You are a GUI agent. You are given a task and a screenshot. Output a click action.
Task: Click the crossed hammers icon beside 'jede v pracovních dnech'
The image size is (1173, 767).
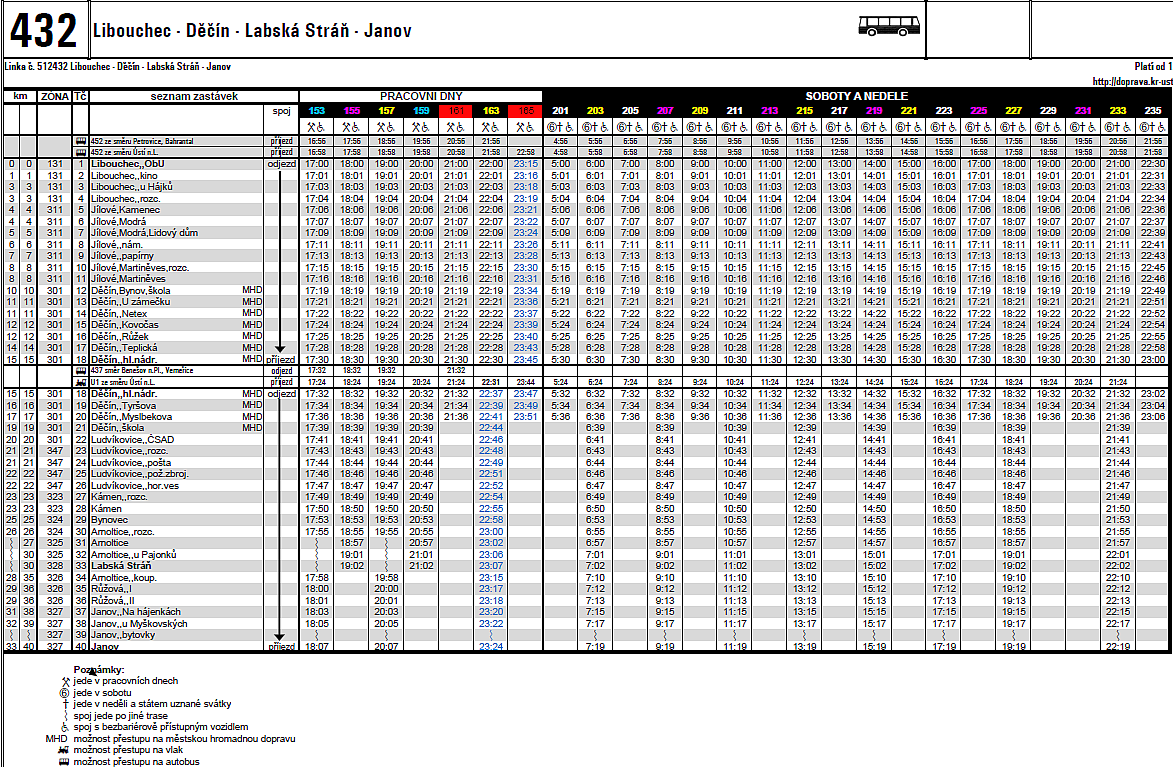click(x=65, y=682)
